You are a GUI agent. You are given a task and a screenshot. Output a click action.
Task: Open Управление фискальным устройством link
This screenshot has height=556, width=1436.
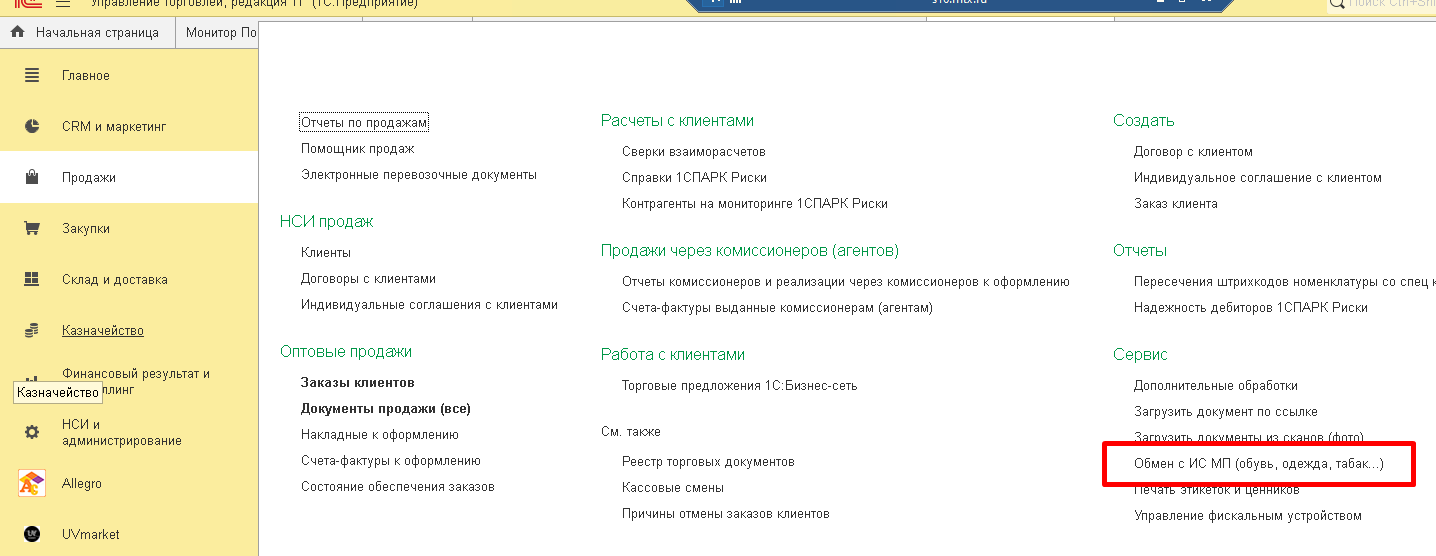point(1248,516)
